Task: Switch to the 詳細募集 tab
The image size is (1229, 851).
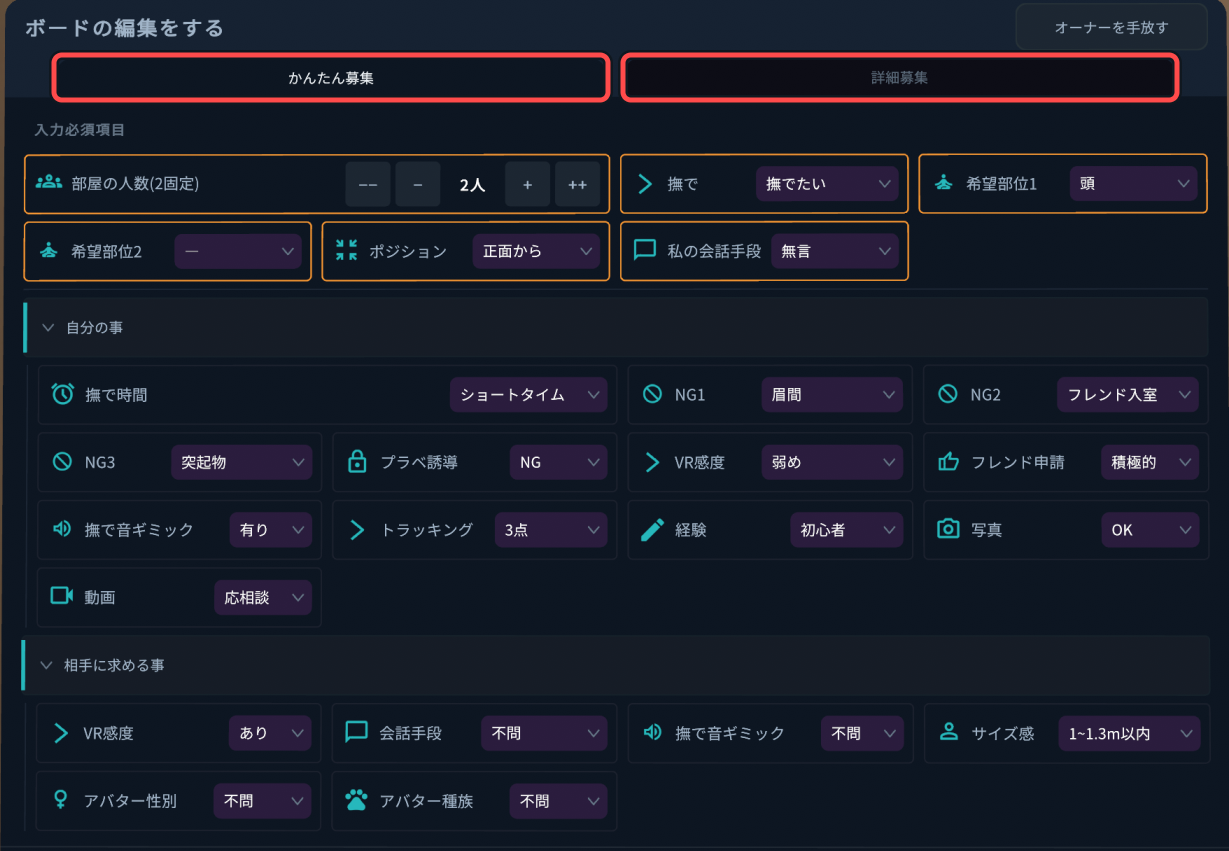Action: click(x=899, y=77)
